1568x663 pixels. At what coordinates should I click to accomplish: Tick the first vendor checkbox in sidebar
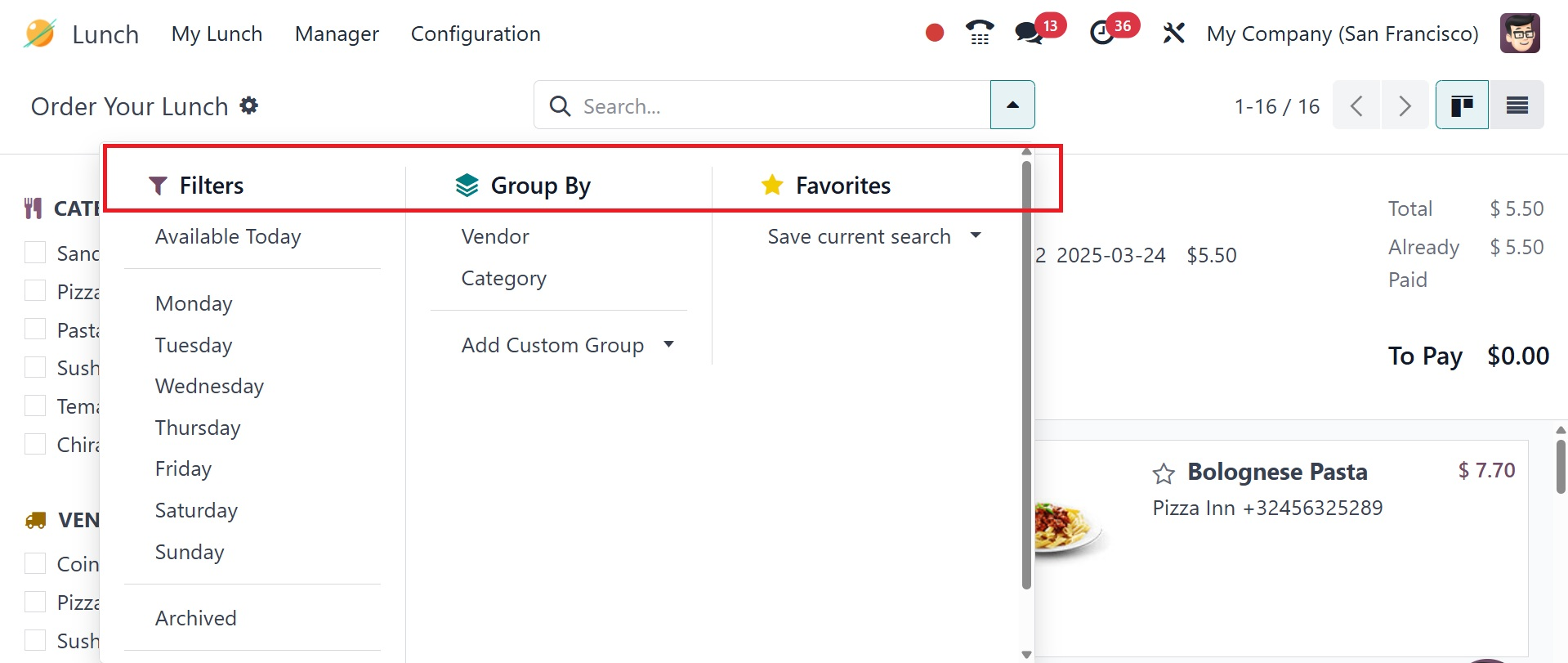coord(35,563)
